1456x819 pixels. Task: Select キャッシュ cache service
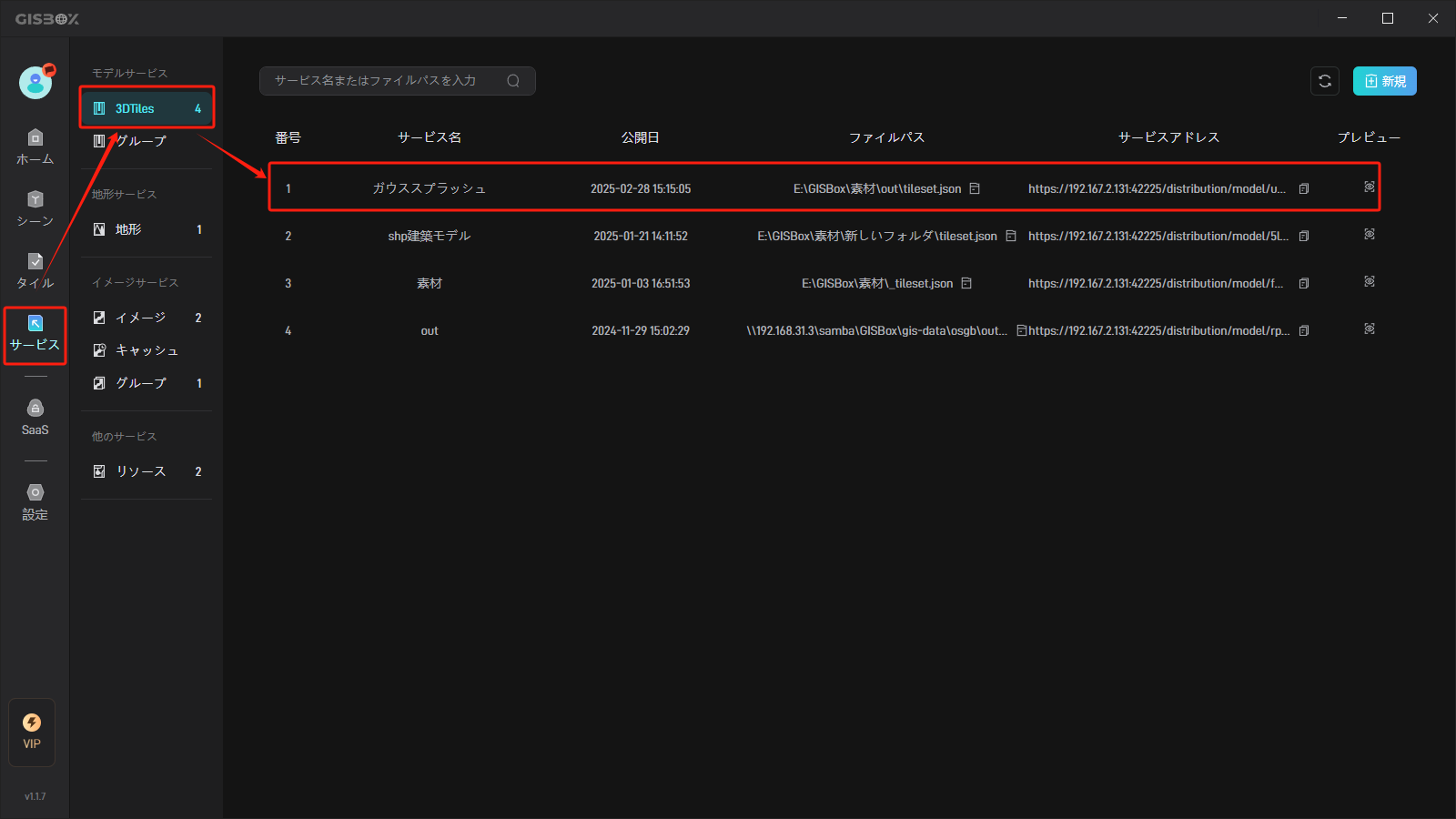pos(147,350)
